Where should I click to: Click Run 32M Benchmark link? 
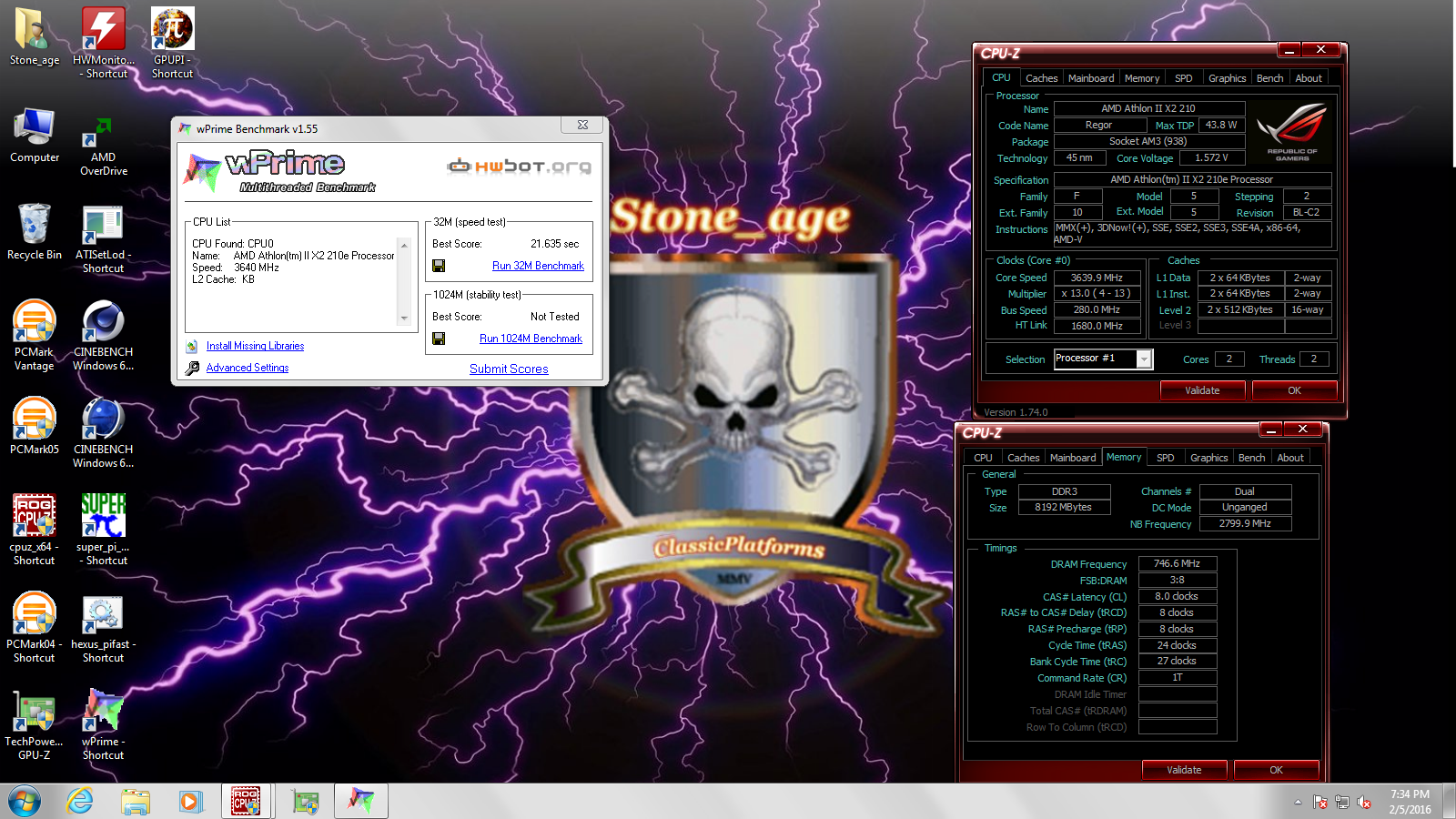point(538,266)
